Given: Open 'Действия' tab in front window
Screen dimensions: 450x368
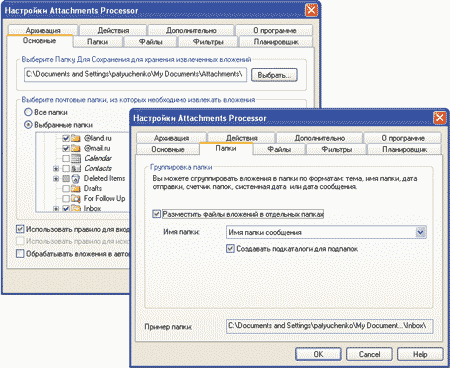Looking at the screenshot, I should 242,138.
